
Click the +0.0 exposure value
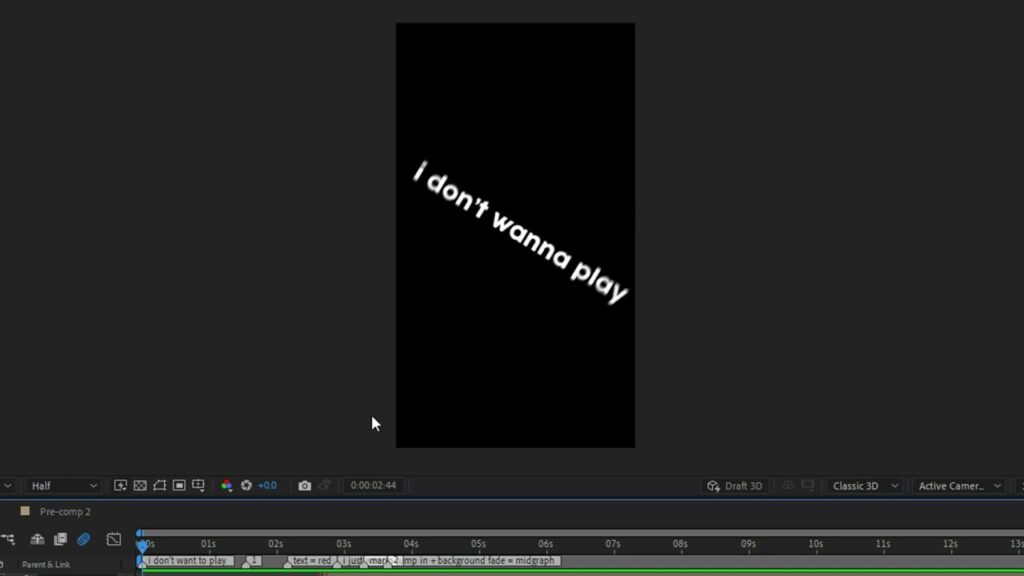coord(267,486)
